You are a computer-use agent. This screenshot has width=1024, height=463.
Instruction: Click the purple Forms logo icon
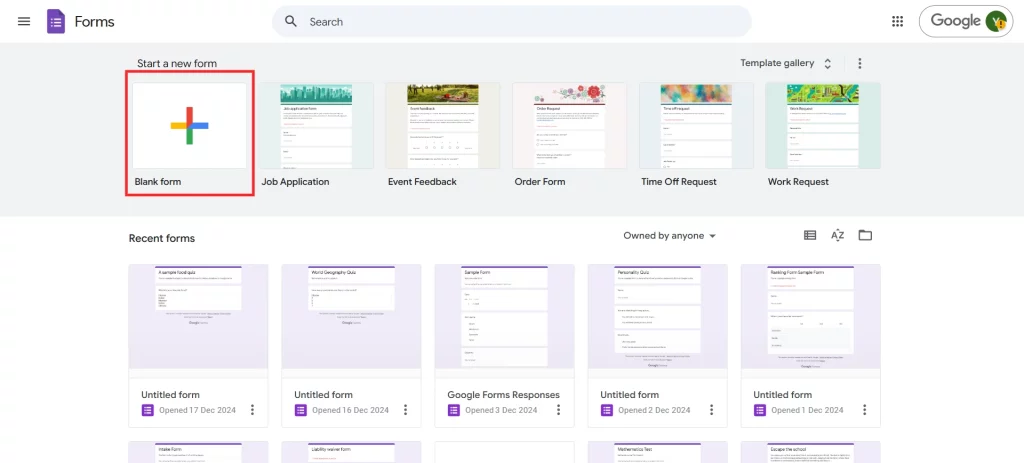point(56,22)
